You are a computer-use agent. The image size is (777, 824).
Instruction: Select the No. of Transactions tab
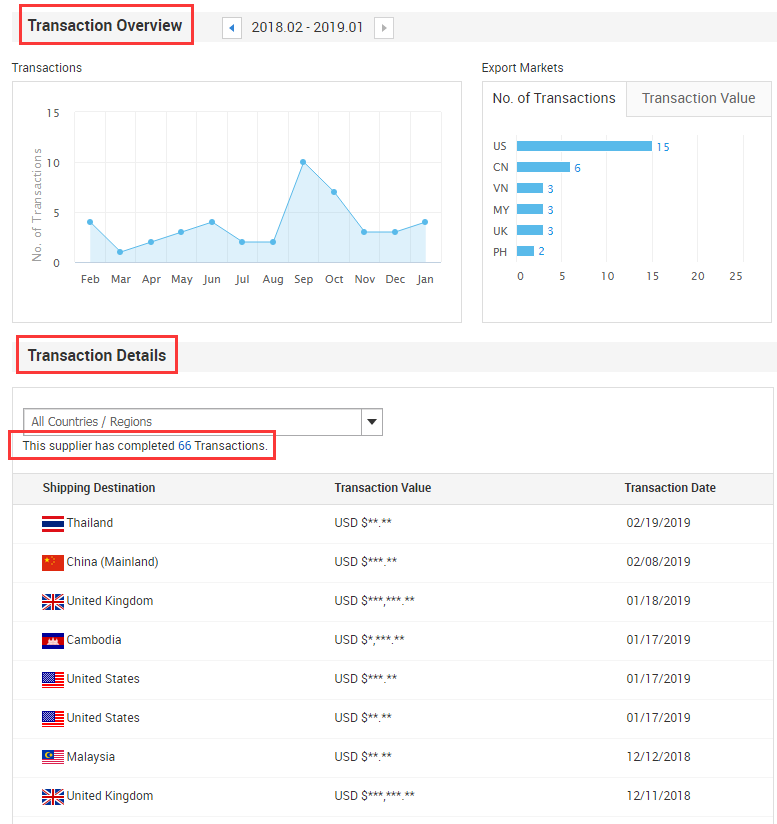[x=554, y=98]
